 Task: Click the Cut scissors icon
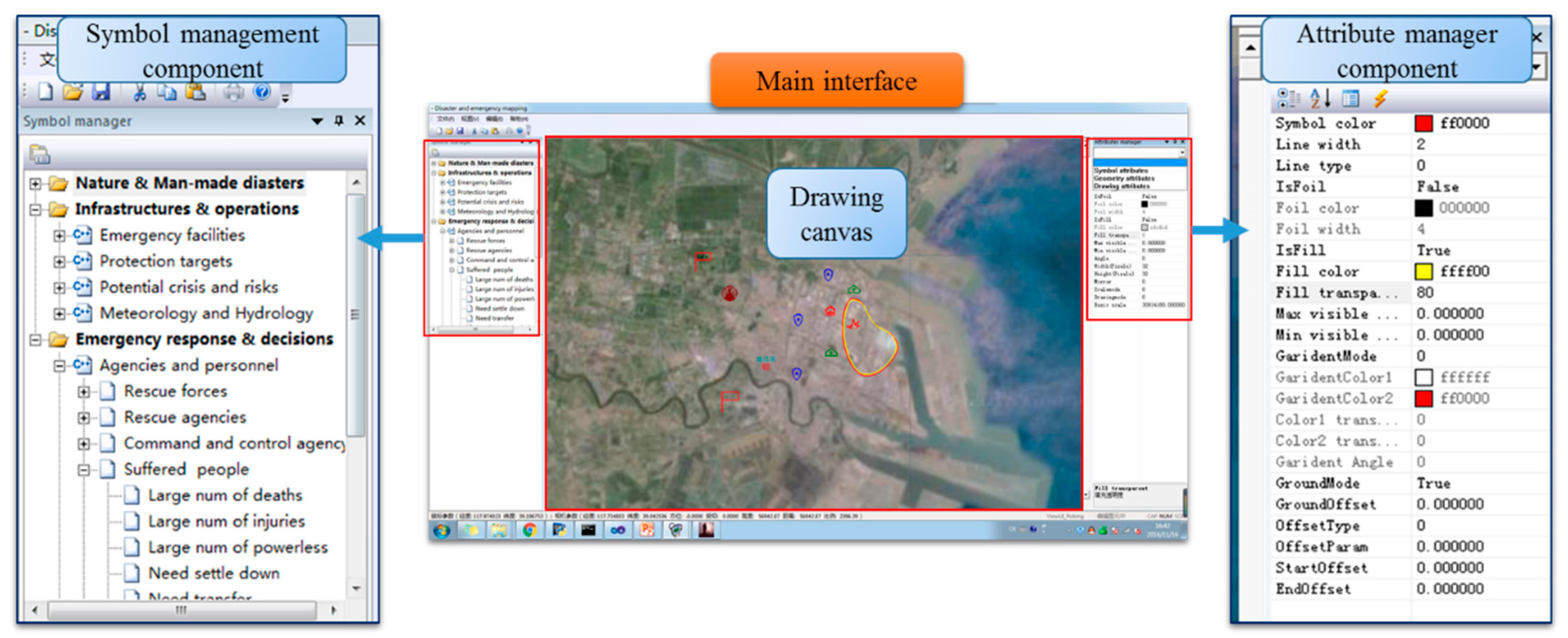139,92
